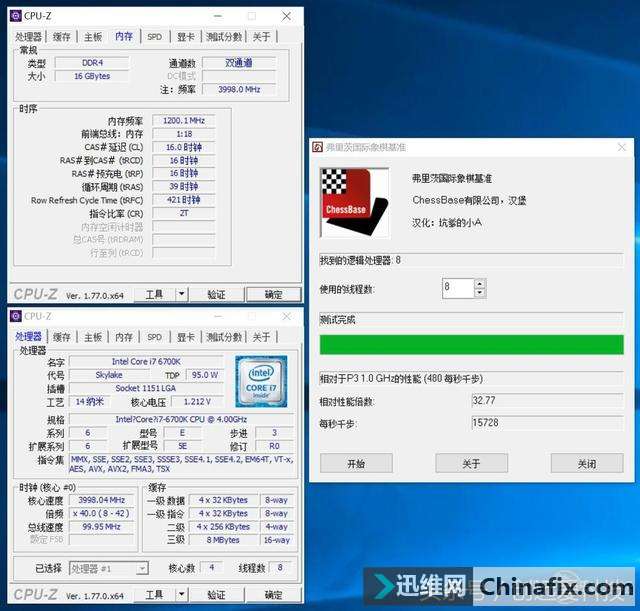
Task: Click the 8 MBytes level 3 cache value
Action: pyautogui.click(x=223, y=540)
